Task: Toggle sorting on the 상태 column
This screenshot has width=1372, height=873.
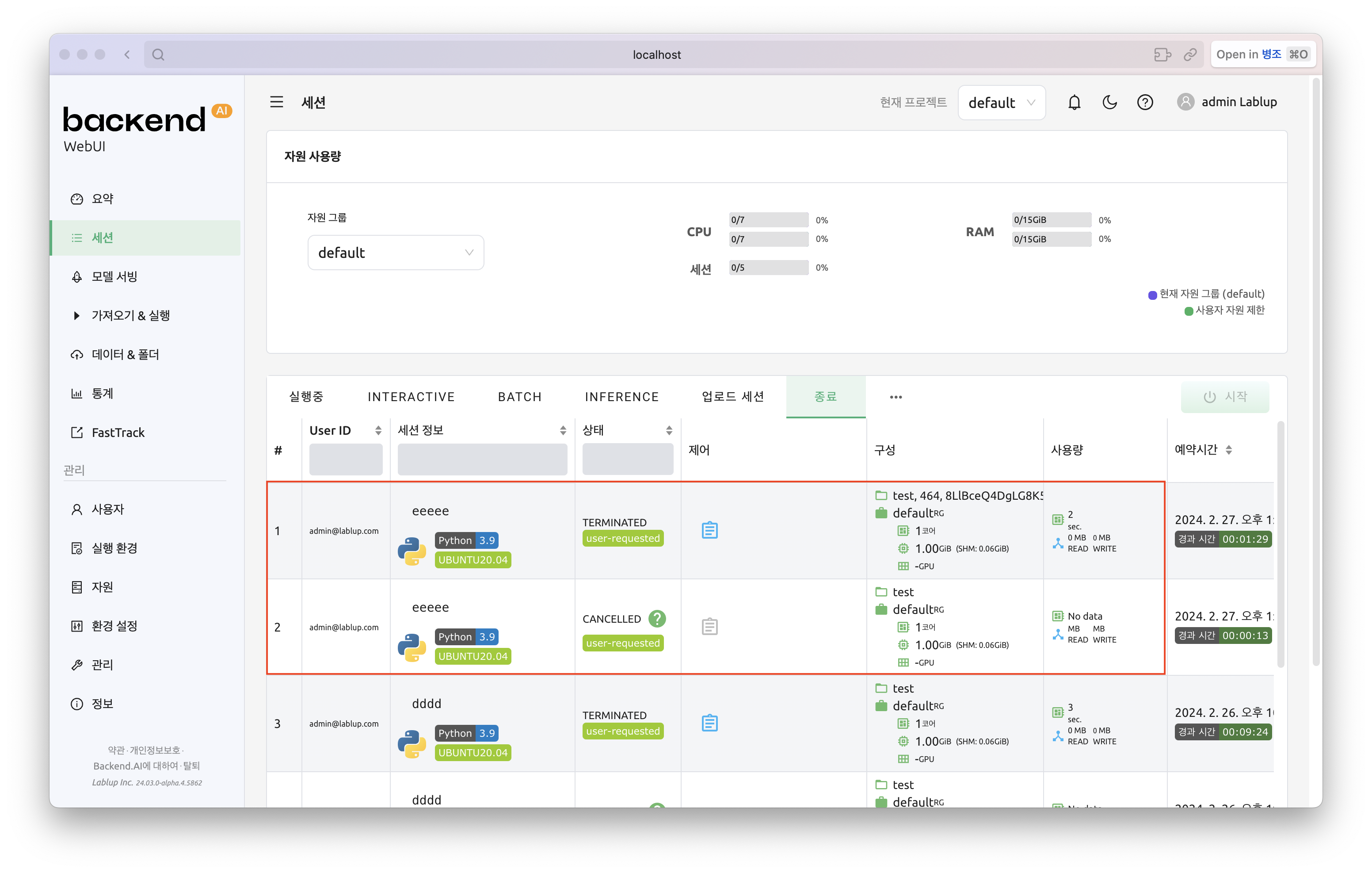Action: click(669, 430)
